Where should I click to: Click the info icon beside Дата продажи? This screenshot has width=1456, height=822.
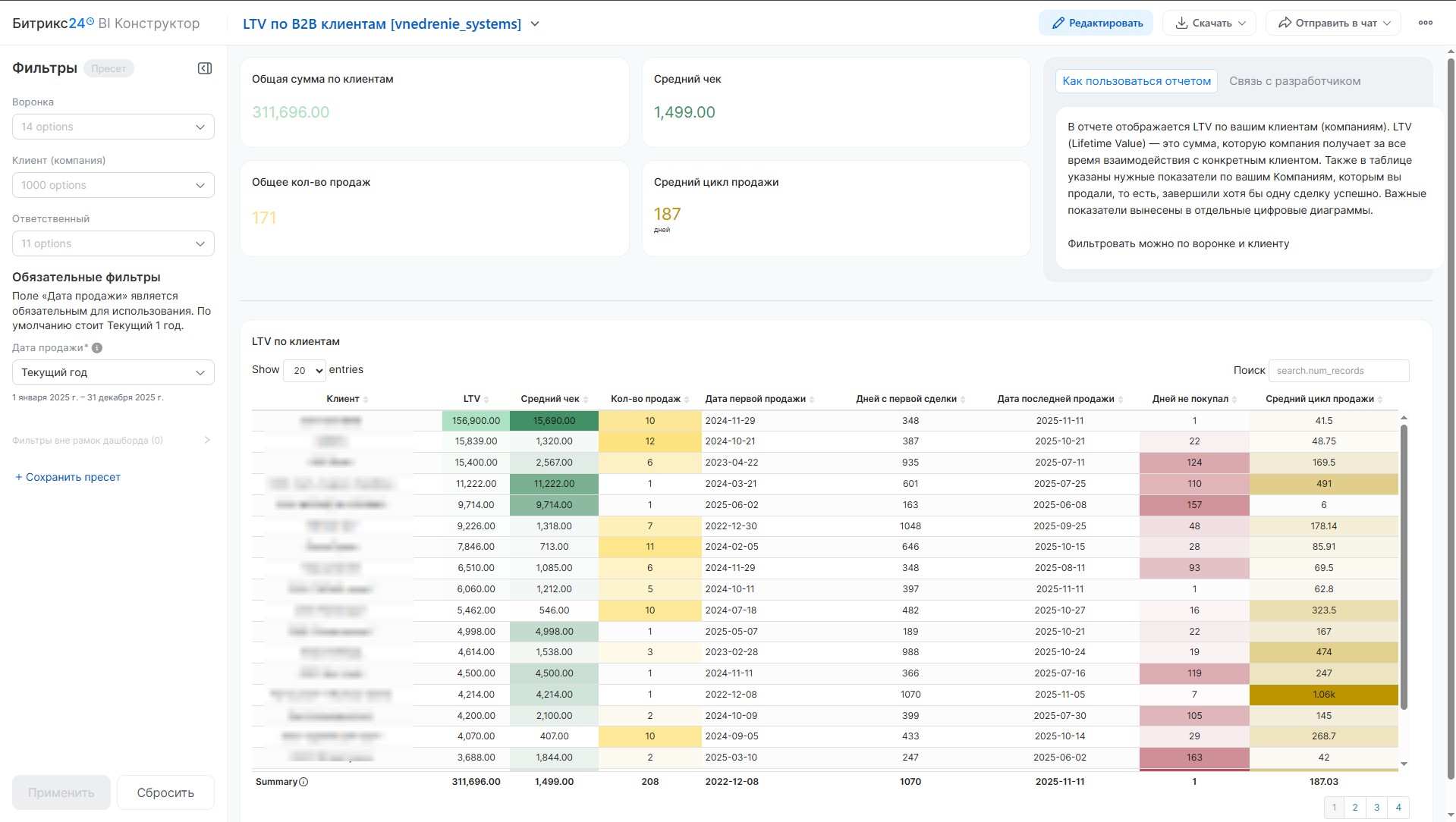click(97, 348)
